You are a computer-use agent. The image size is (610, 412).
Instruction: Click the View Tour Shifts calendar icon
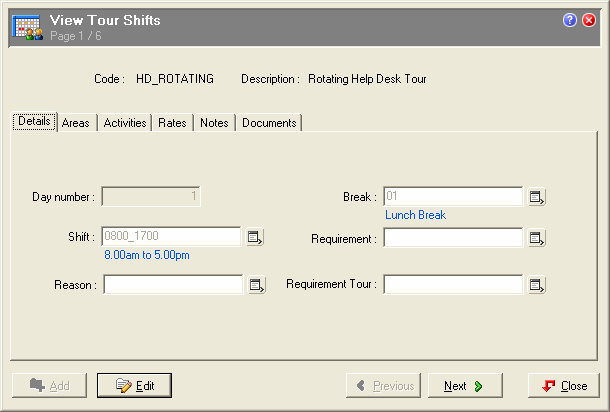pyautogui.click(x=27, y=28)
